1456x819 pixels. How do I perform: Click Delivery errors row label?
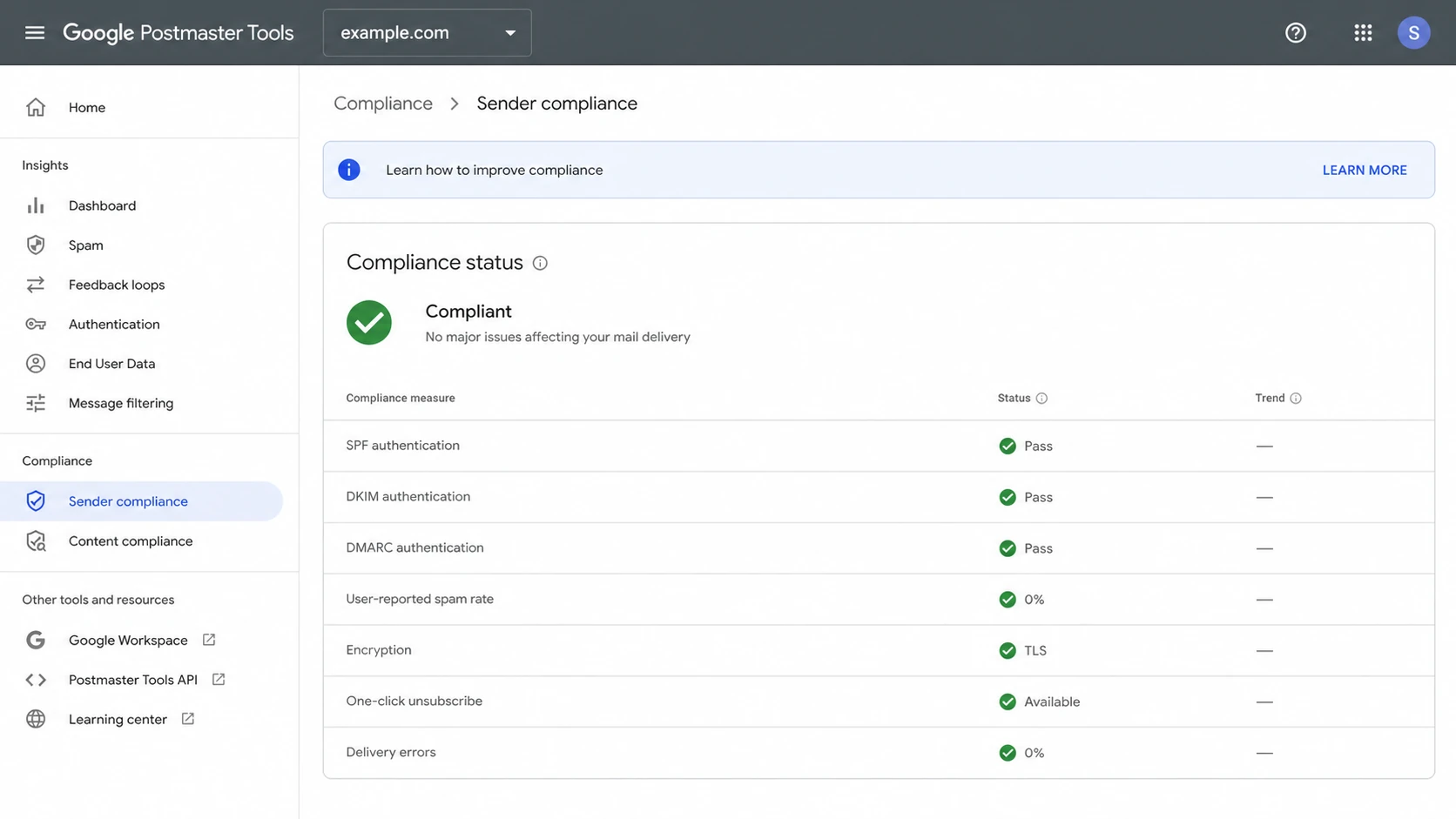click(x=391, y=752)
